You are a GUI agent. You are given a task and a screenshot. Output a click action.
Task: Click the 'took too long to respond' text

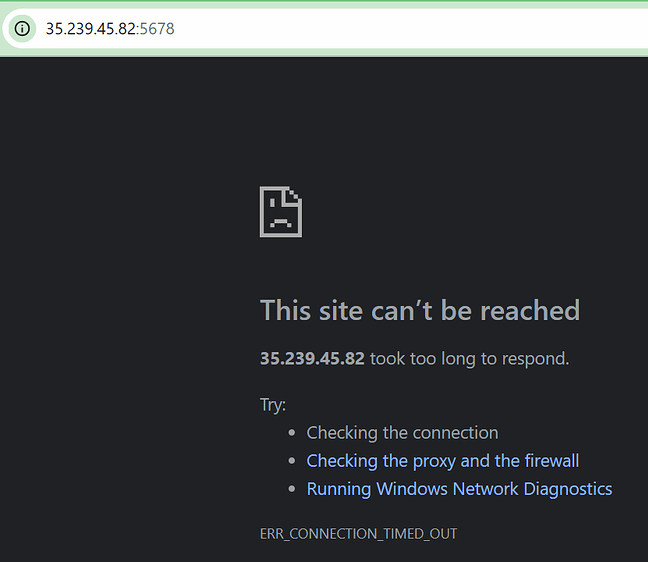[x=469, y=358]
